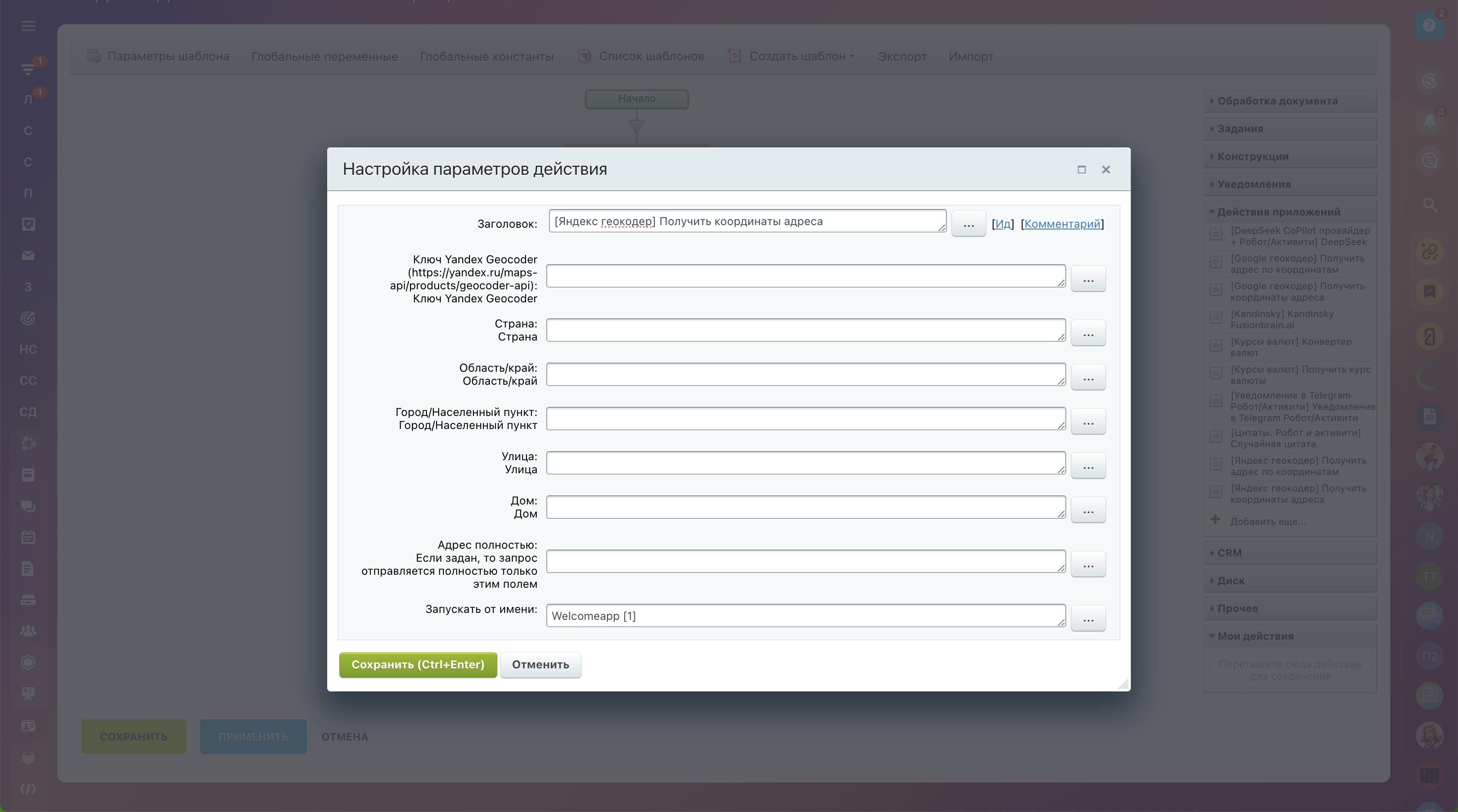Screen dimensions: 1458x812
Task: Open the help question mark icon
Action: [x=1428, y=26]
